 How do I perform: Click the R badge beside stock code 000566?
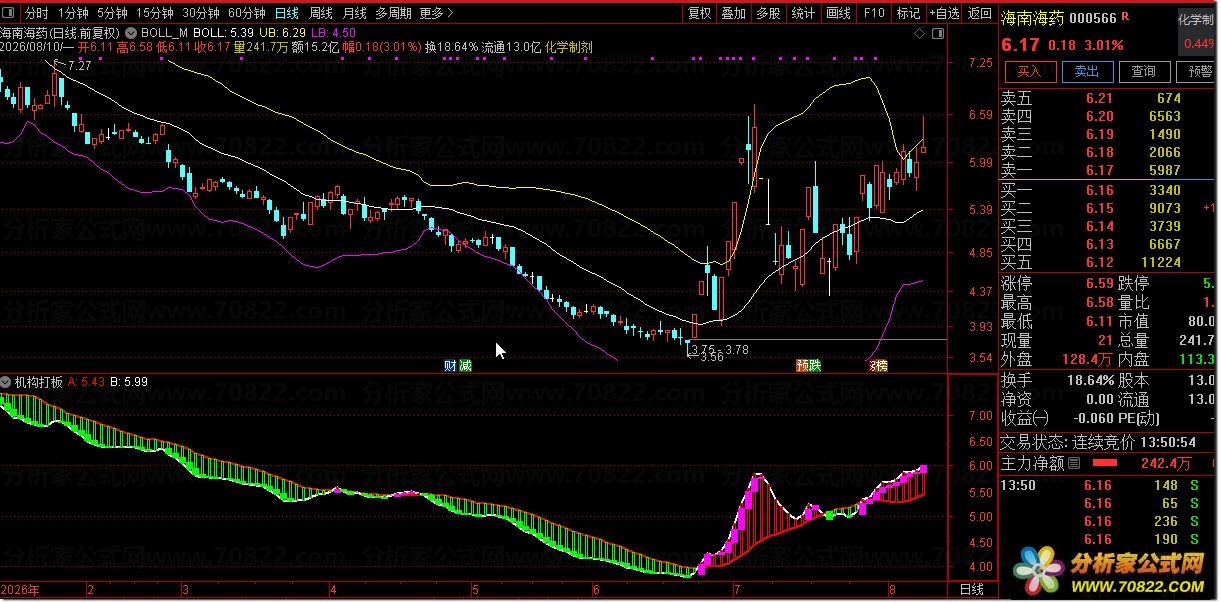[1126, 17]
